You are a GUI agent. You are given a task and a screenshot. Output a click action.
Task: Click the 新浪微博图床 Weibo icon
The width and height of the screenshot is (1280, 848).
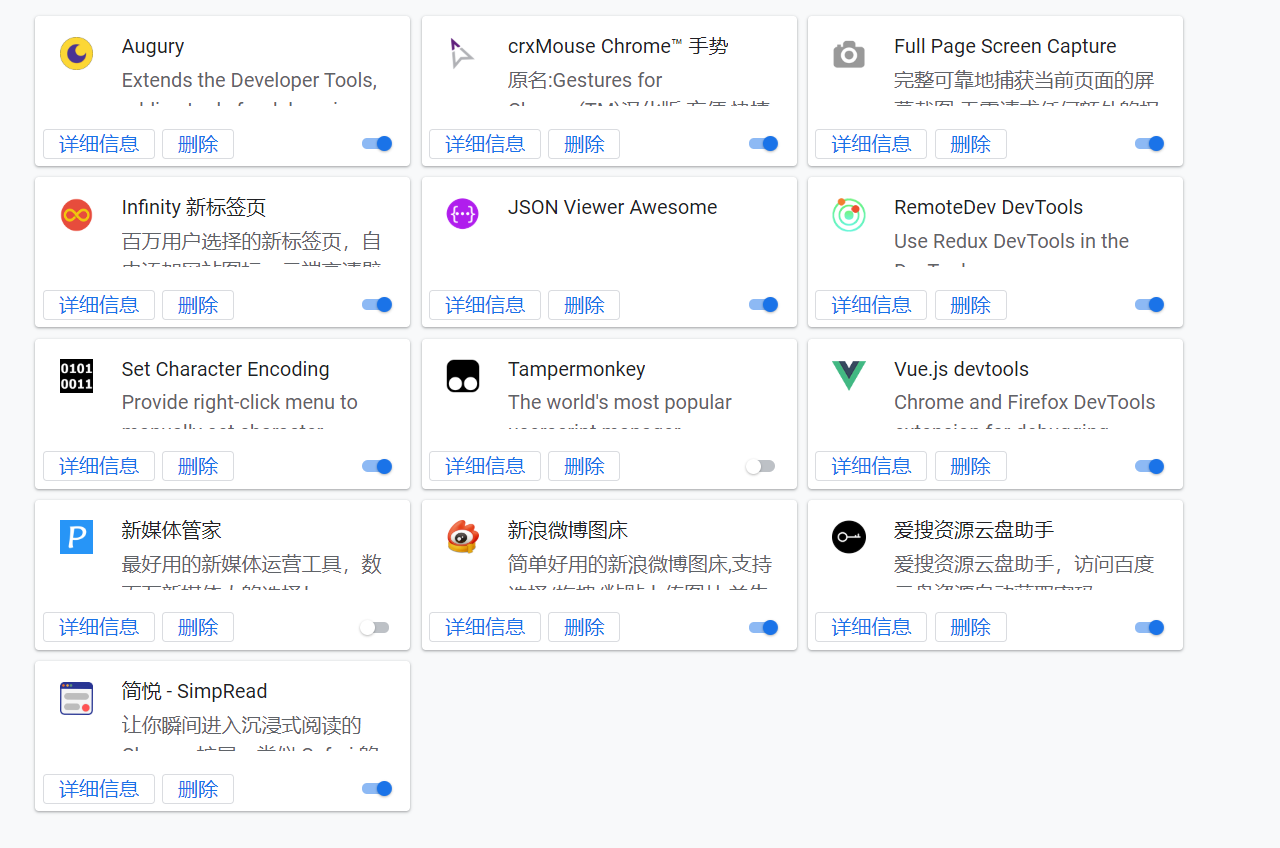(x=462, y=537)
